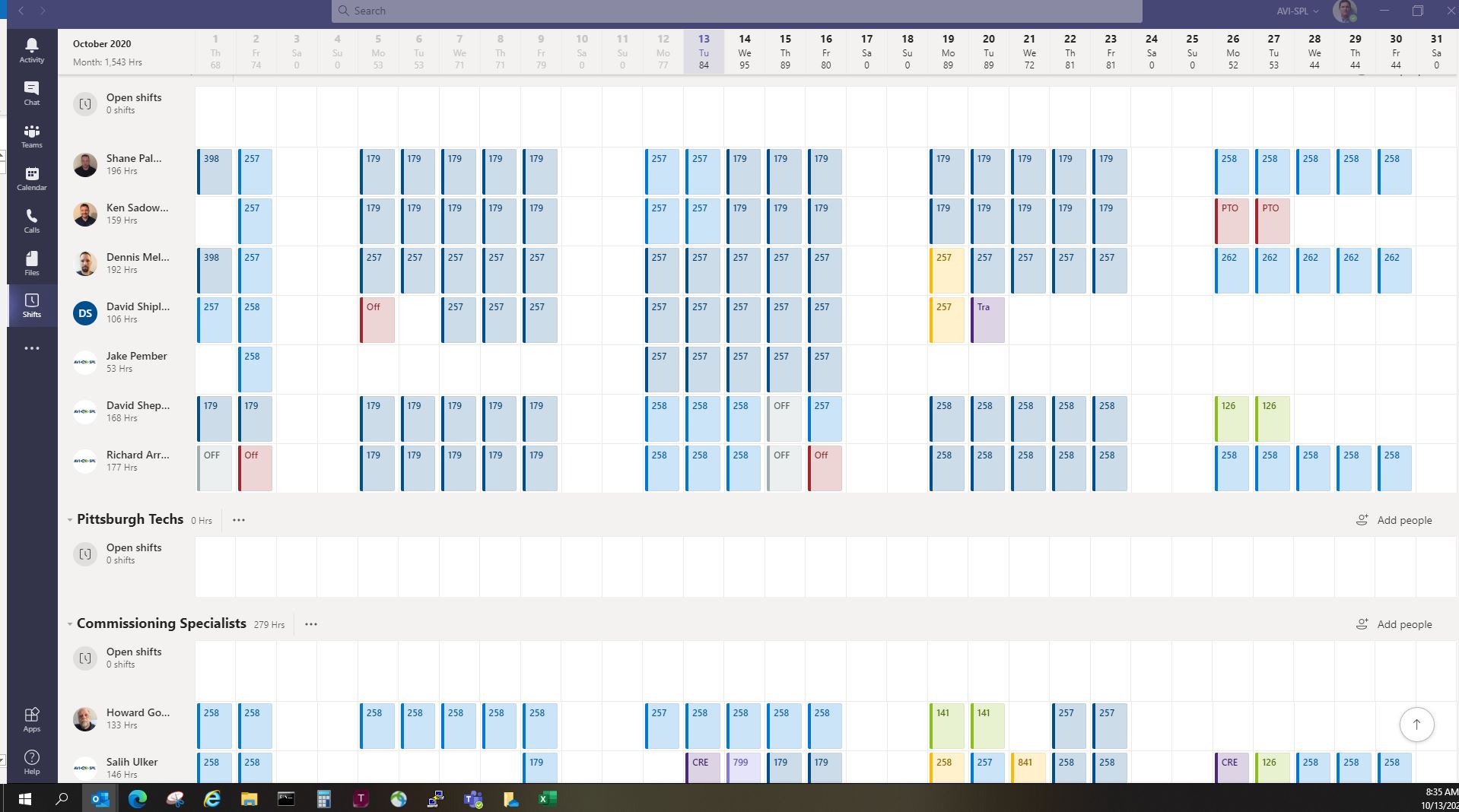The width and height of the screenshot is (1459, 812).
Task: Open the Apps store icon
Action: click(31, 719)
